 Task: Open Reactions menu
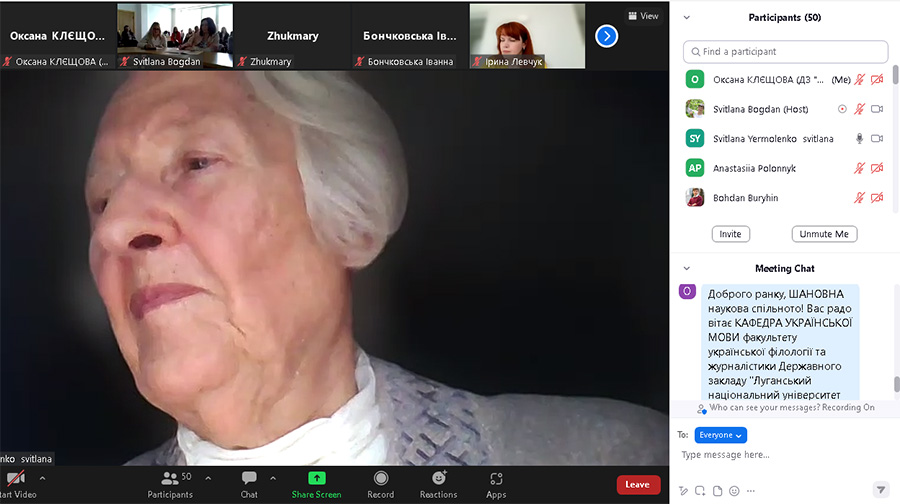coord(439,484)
